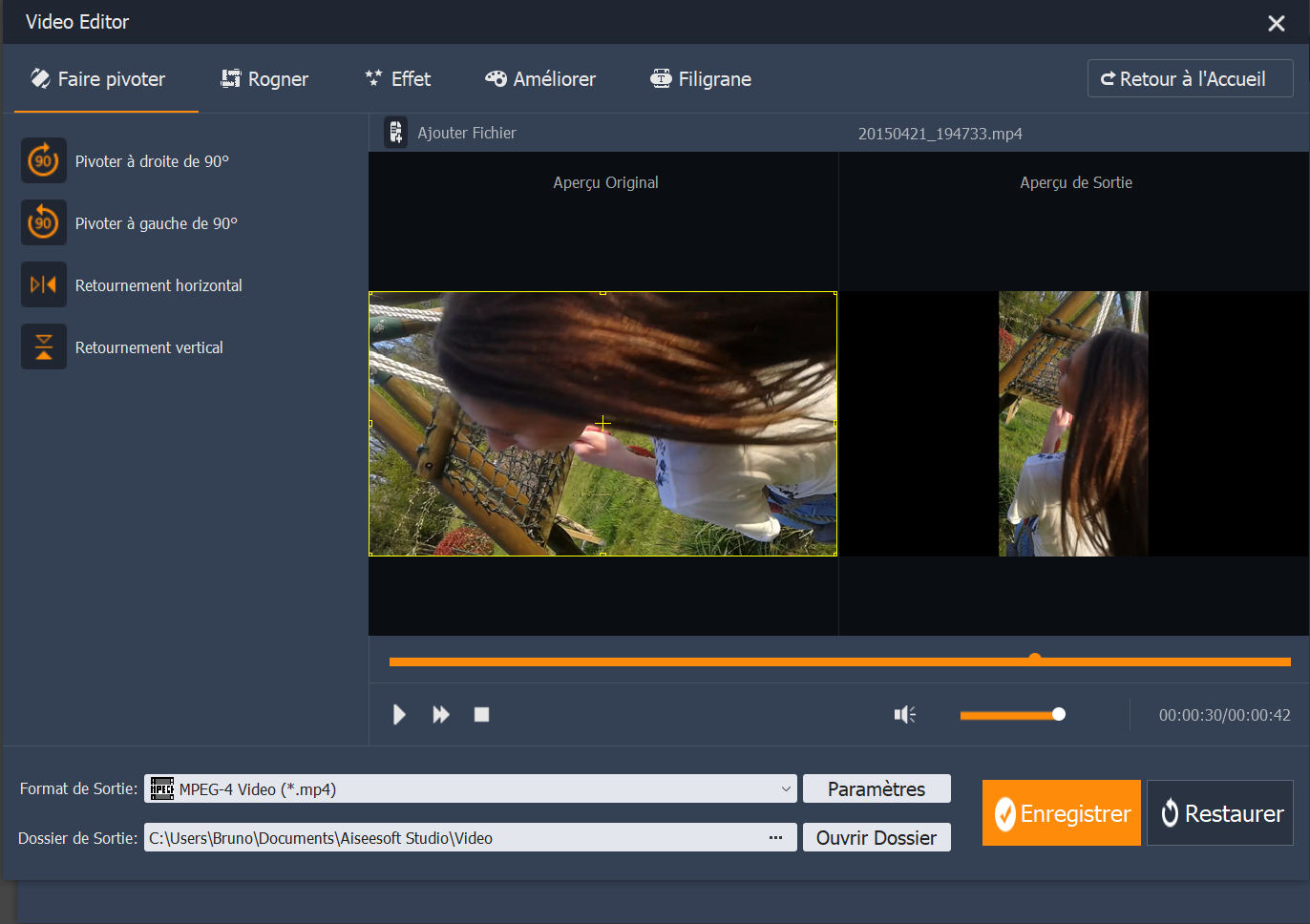Click the rotate right 90° icon
This screenshot has height=924, width=1310.
[44, 160]
